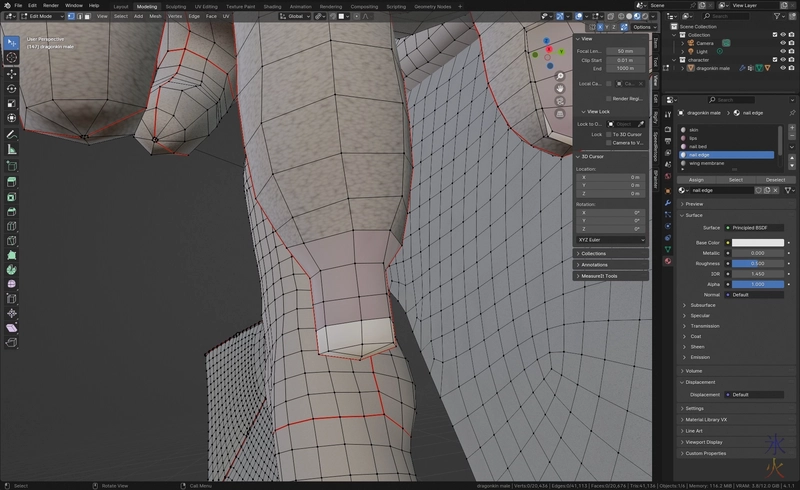The image size is (800, 490).
Task: Pick the Measure tool
Action: click(x=12, y=149)
